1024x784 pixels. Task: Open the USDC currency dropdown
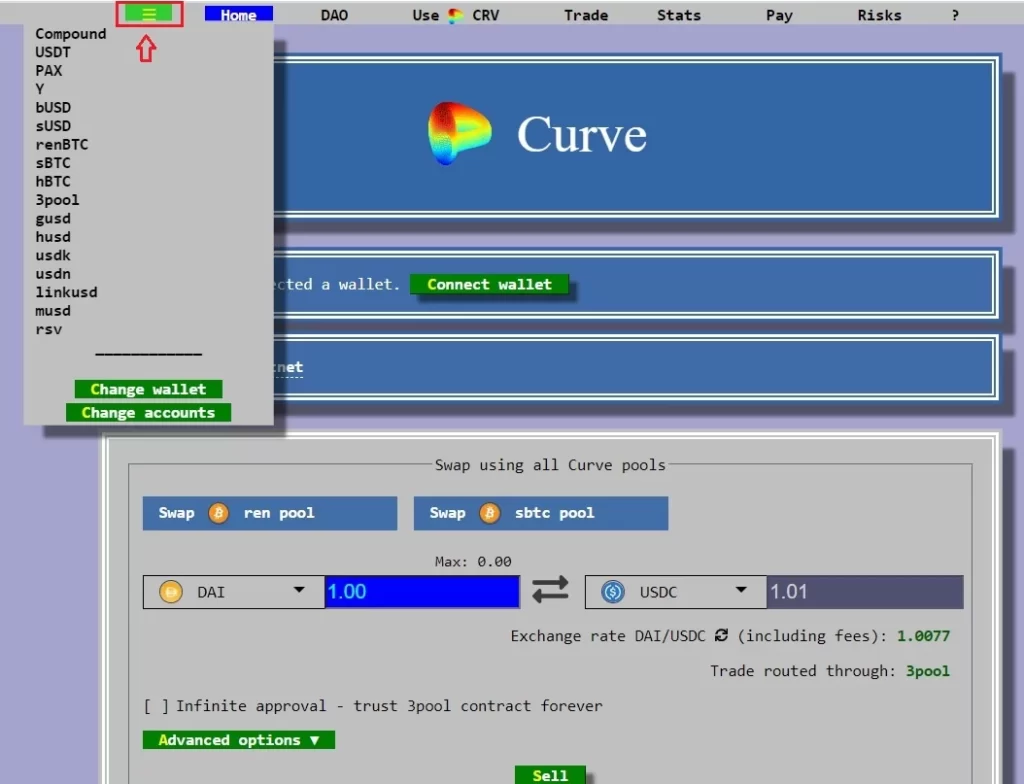coord(740,591)
